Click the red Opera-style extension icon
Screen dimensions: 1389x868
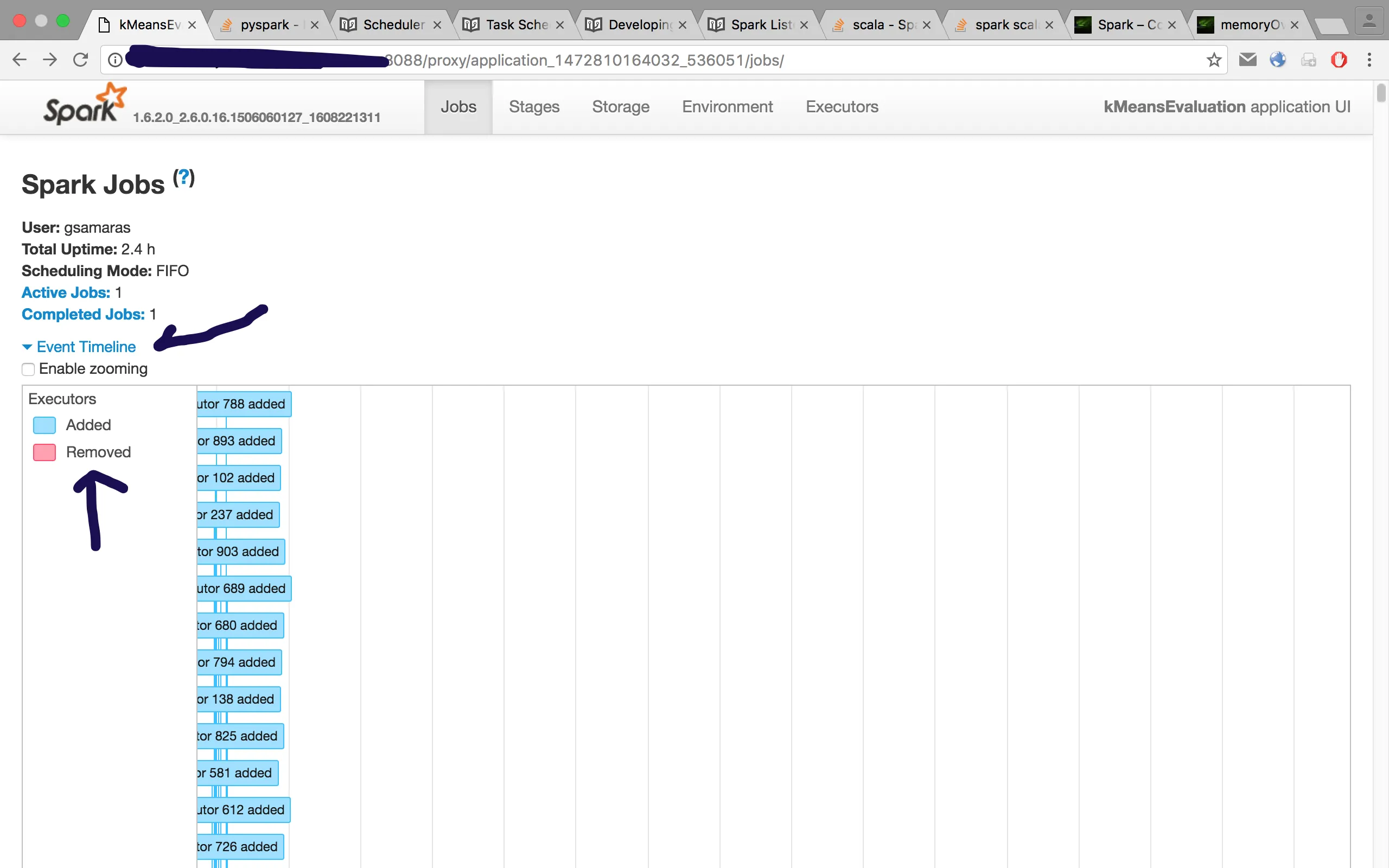(1339, 60)
